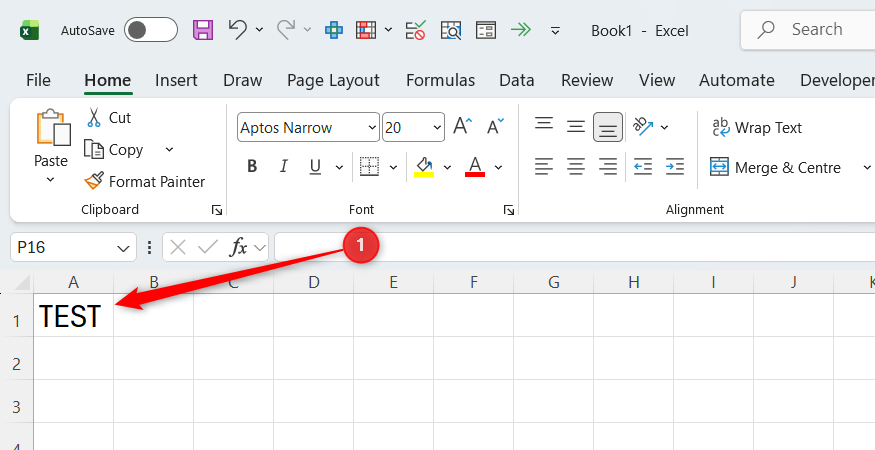Click the form icon in quick access toolbar
The width and height of the screenshot is (875, 450).
tap(486, 30)
